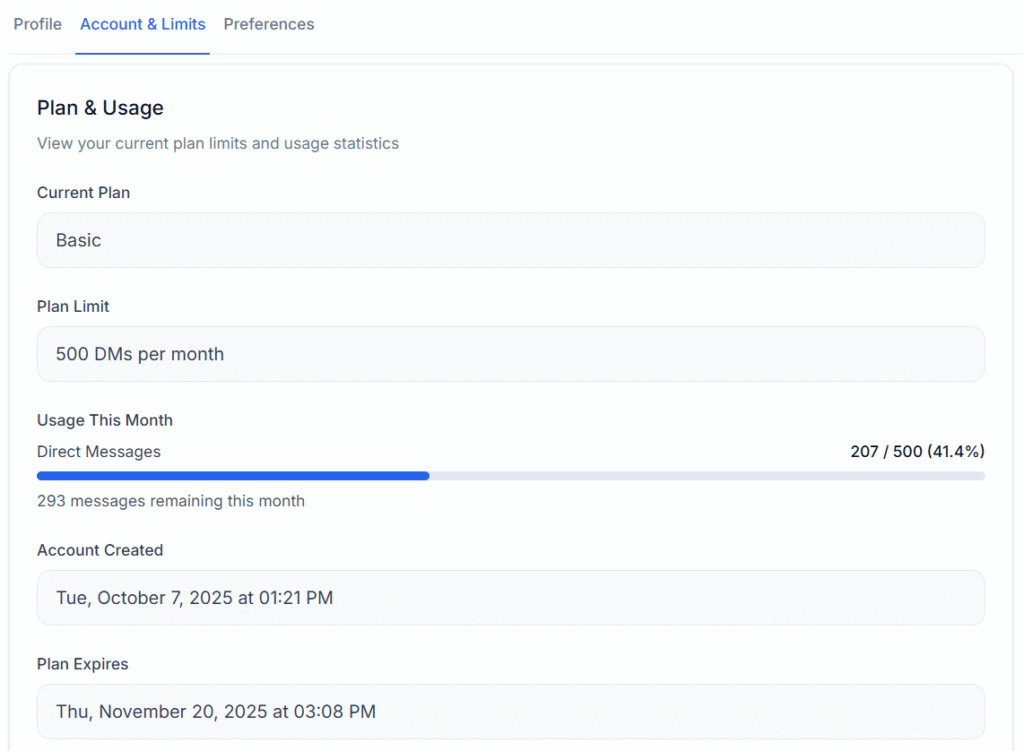This screenshot has height=751, width=1024.
Task: Open the Preferences tab
Action: [x=268, y=24]
